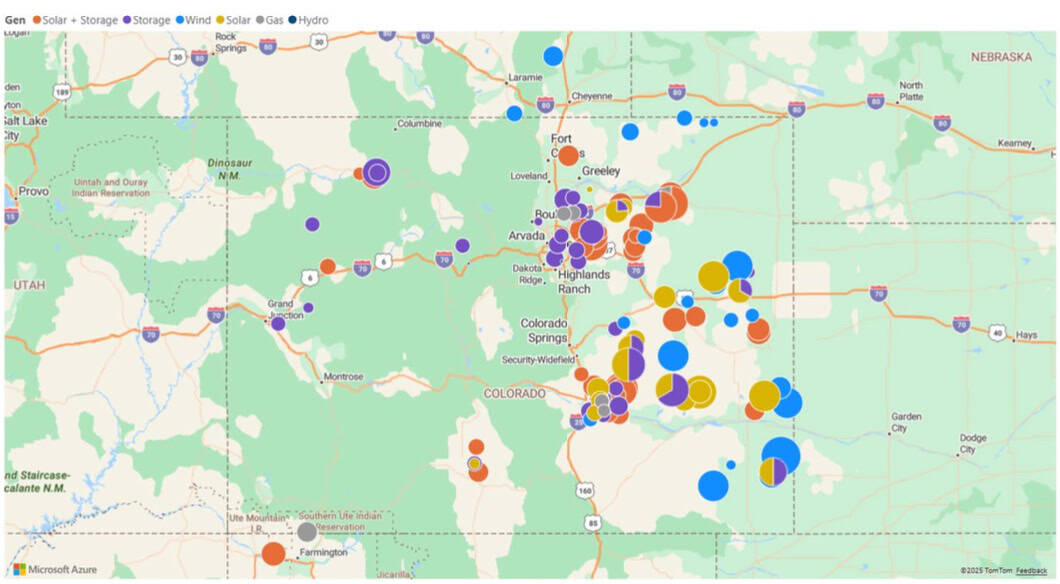Select the Solar legend item
The image size is (1060, 584).
(234, 20)
